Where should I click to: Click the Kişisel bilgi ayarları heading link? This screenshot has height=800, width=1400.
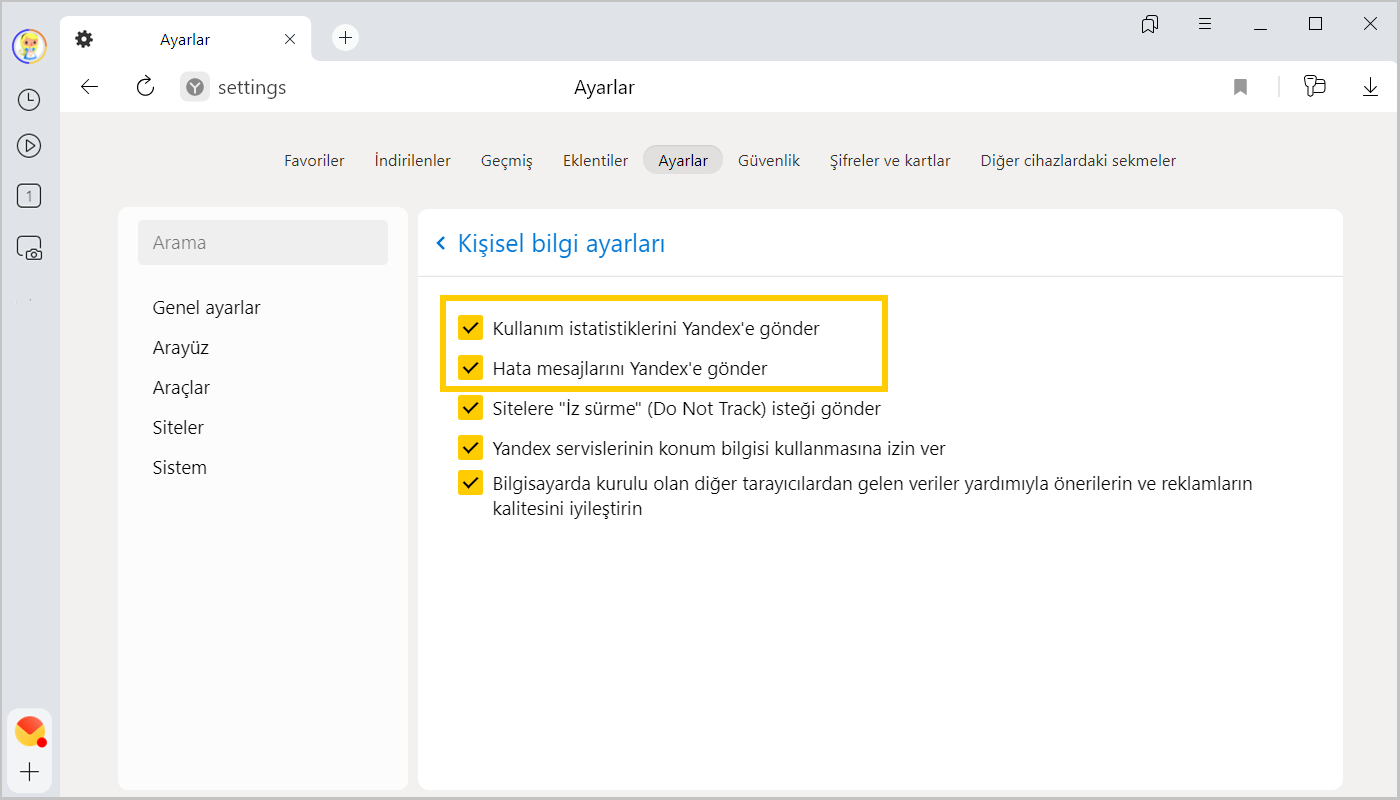(561, 243)
